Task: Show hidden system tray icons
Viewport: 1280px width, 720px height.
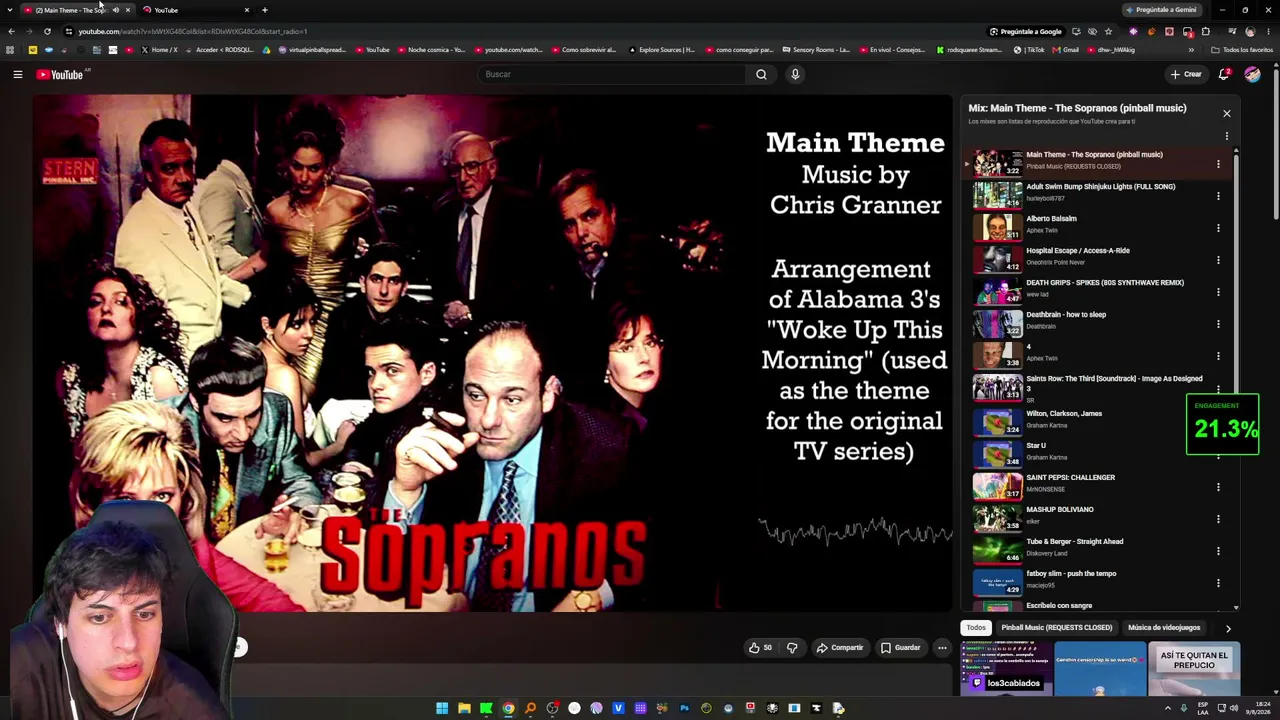Action: 1167,708
